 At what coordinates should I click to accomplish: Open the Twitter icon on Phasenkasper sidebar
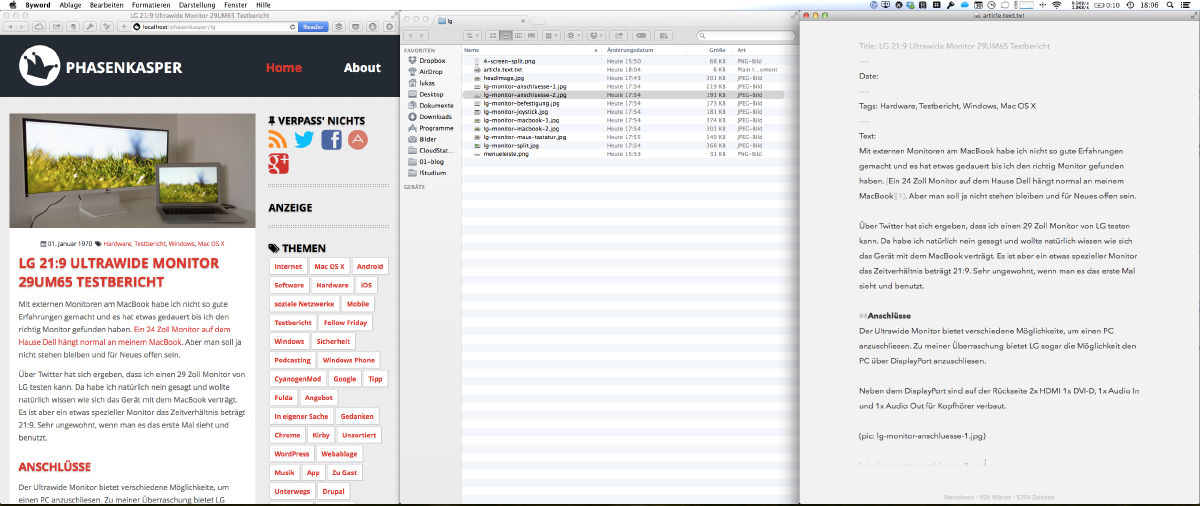click(x=304, y=140)
